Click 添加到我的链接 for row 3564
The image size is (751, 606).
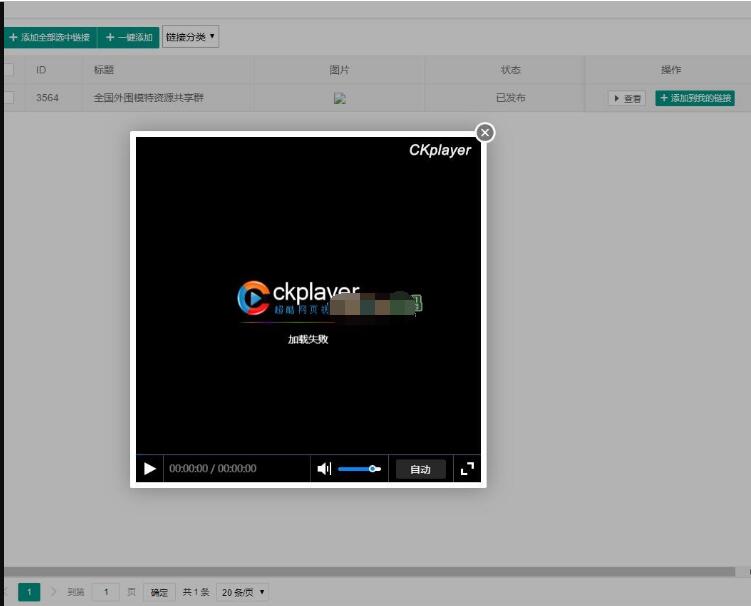click(x=695, y=98)
